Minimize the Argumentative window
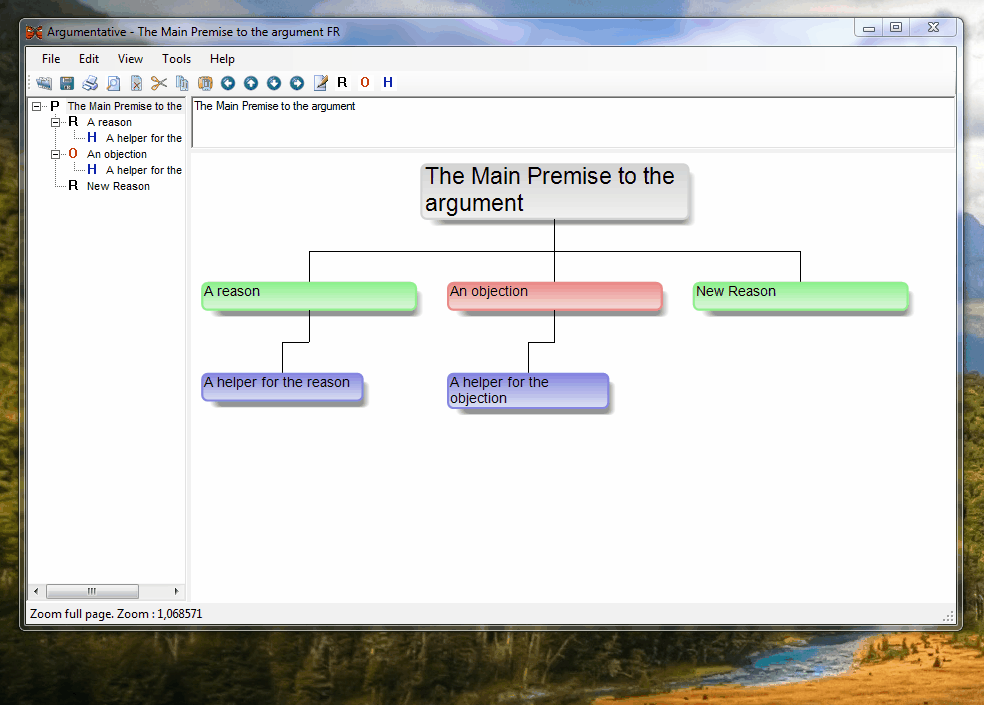 869,28
